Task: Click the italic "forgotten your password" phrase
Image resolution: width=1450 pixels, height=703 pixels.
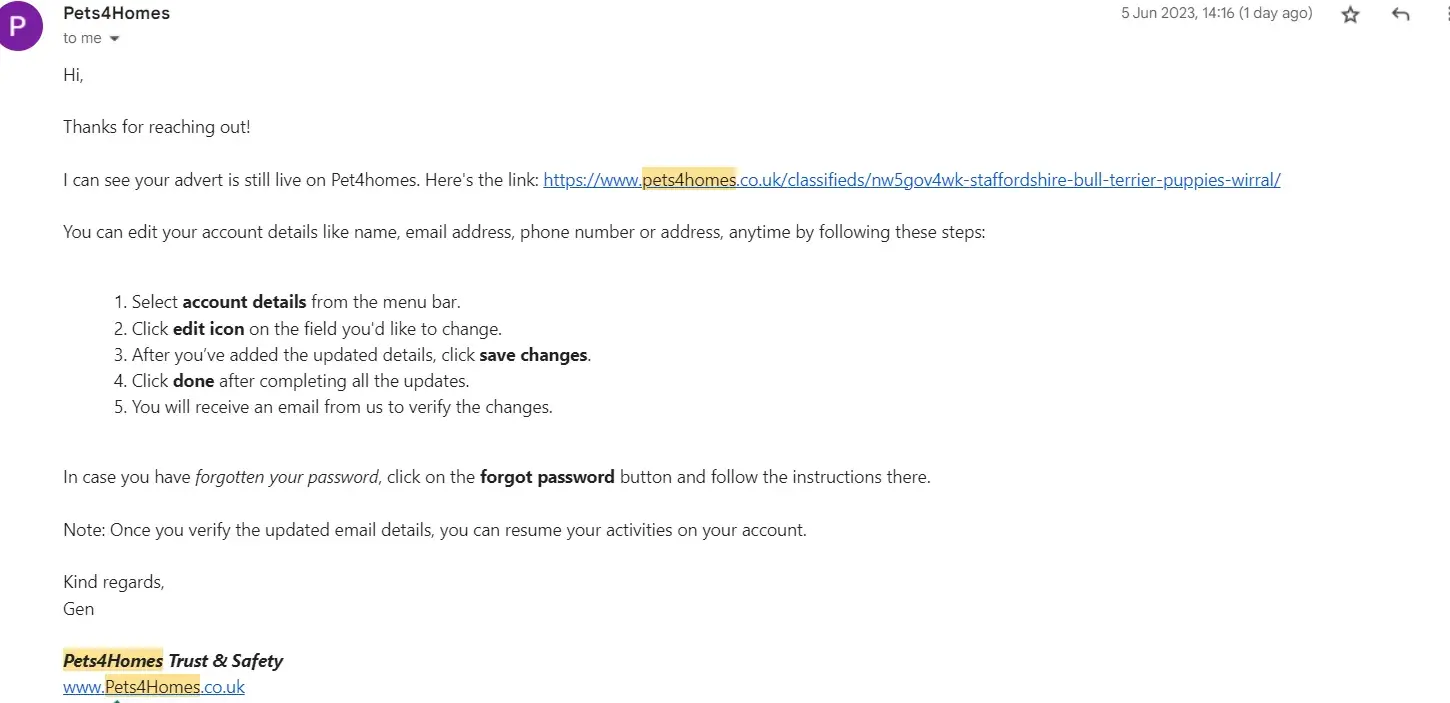Action: coord(287,477)
